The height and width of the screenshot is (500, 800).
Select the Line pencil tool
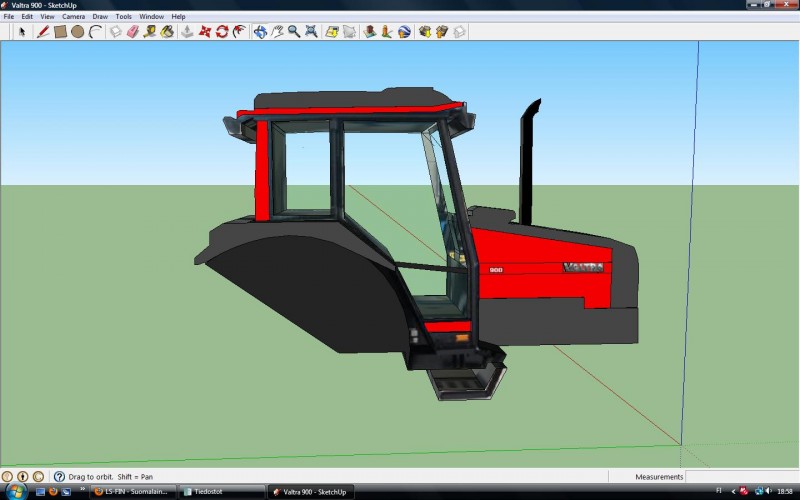pyautogui.click(x=43, y=32)
